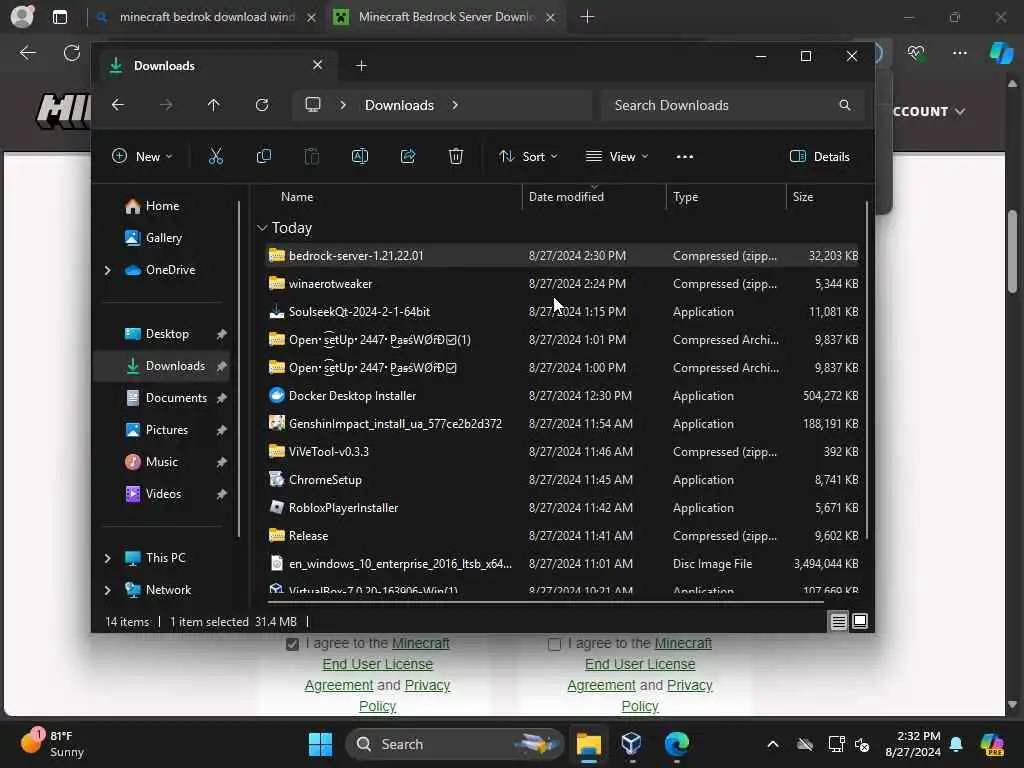This screenshot has width=1024, height=768.
Task: Open notification bell in taskbar
Action: point(956,744)
